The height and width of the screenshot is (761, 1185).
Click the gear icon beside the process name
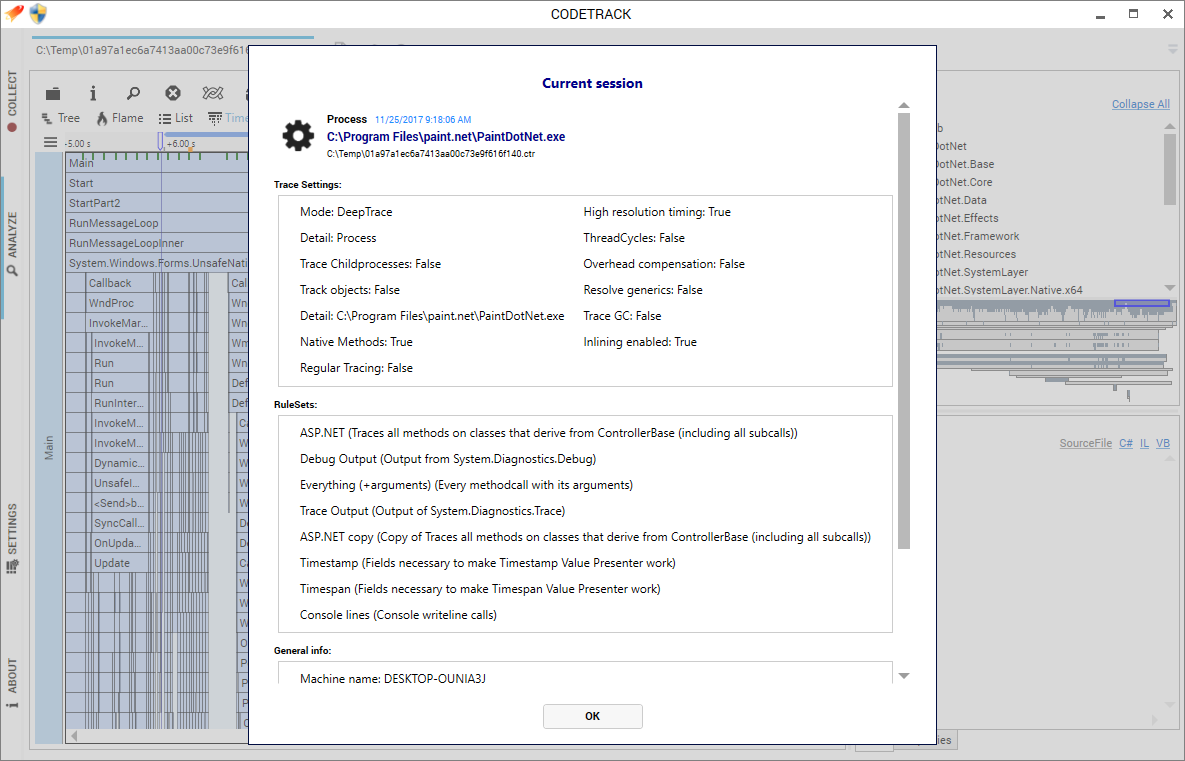point(298,136)
